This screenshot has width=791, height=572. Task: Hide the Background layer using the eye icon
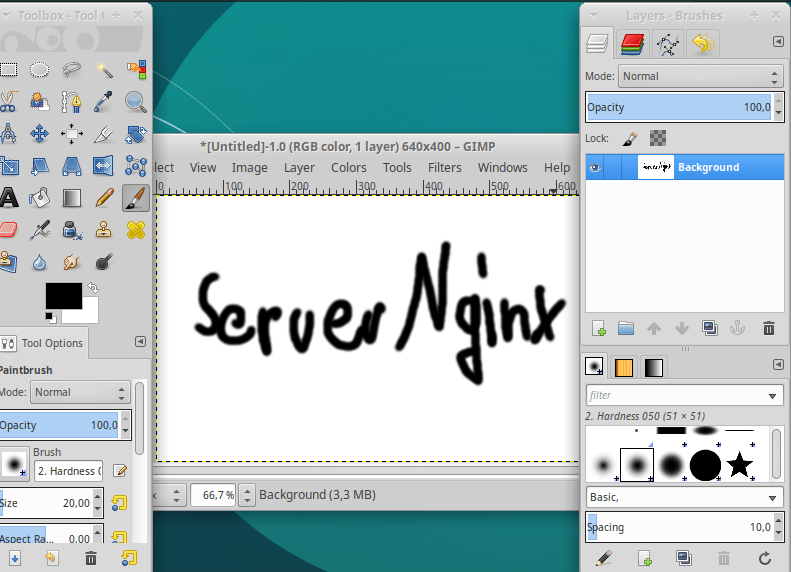595,168
